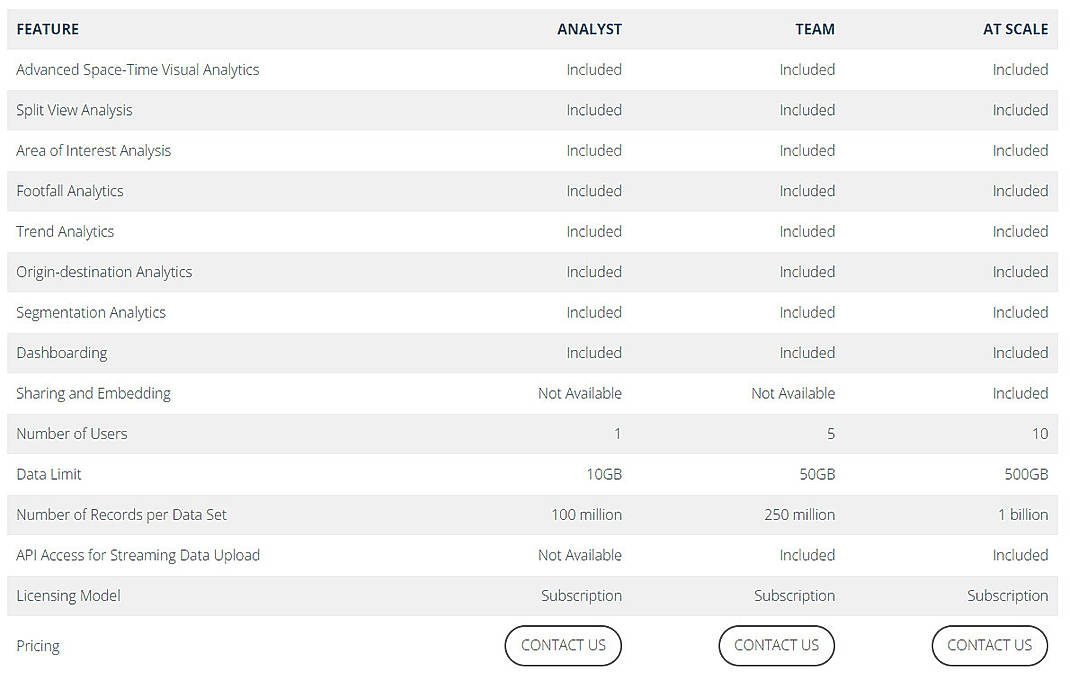This screenshot has width=1070, height=682.
Task: Click the Dashboarding feature label
Action: click(x=61, y=352)
